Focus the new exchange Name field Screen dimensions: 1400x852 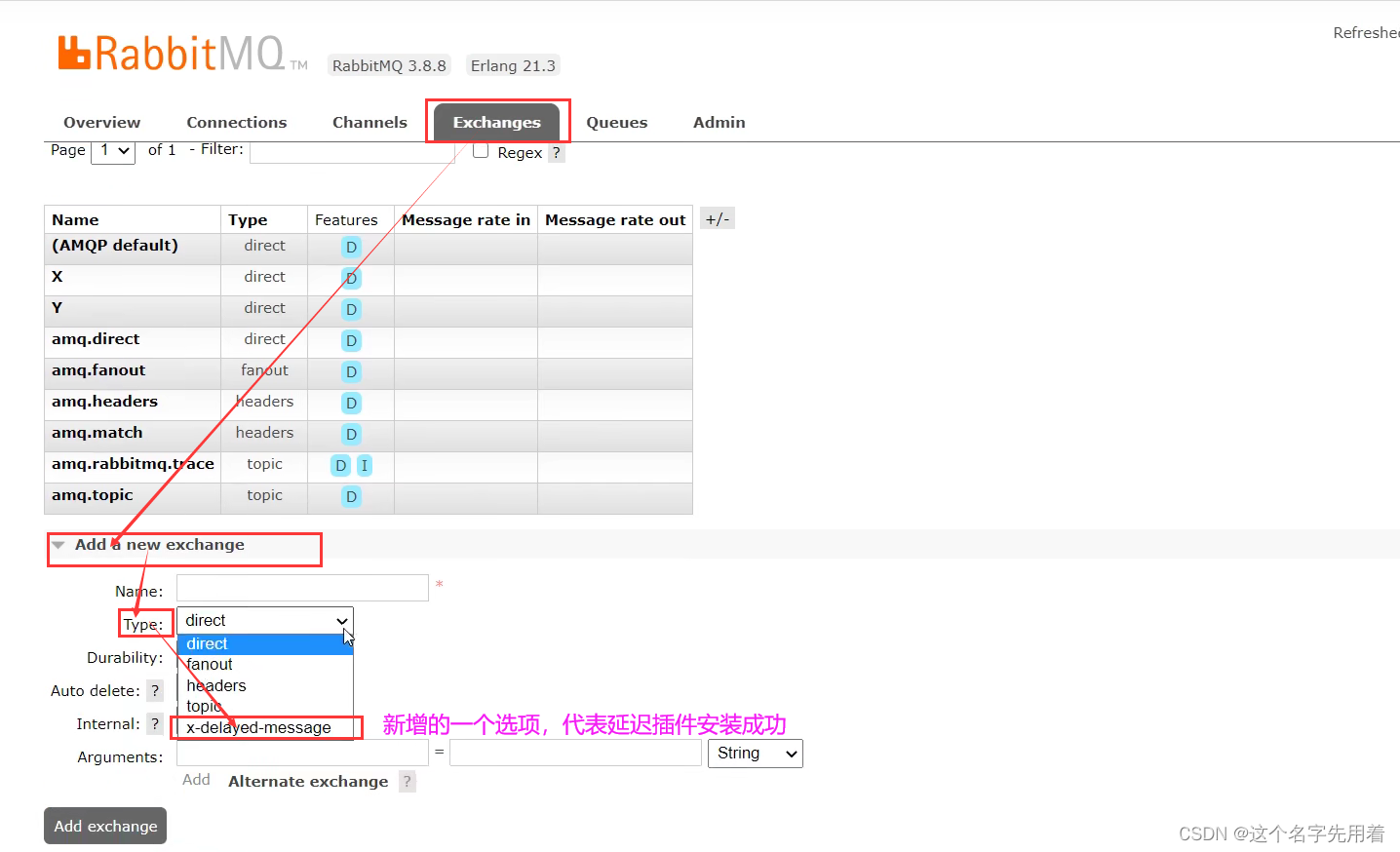[x=302, y=588]
